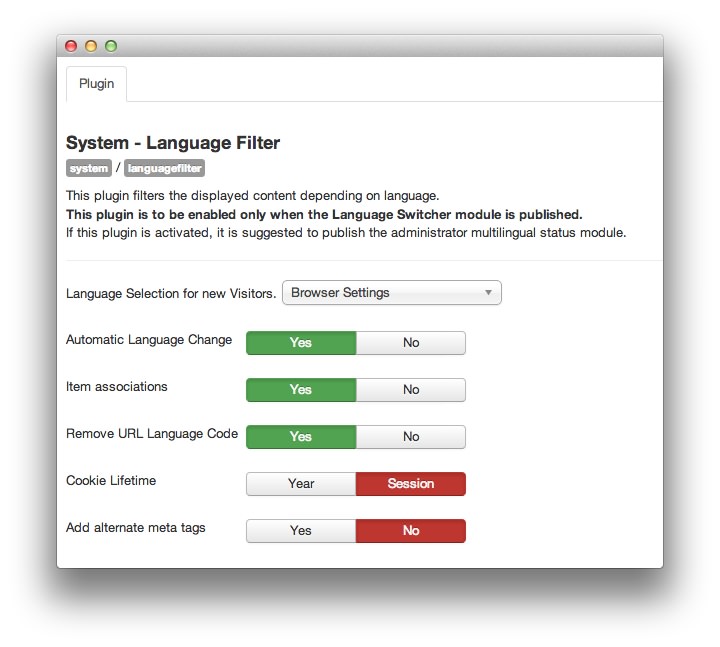Click the Browser Settings dropdown arrow
The height and width of the screenshot is (647, 720).
click(x=488, y=293)
